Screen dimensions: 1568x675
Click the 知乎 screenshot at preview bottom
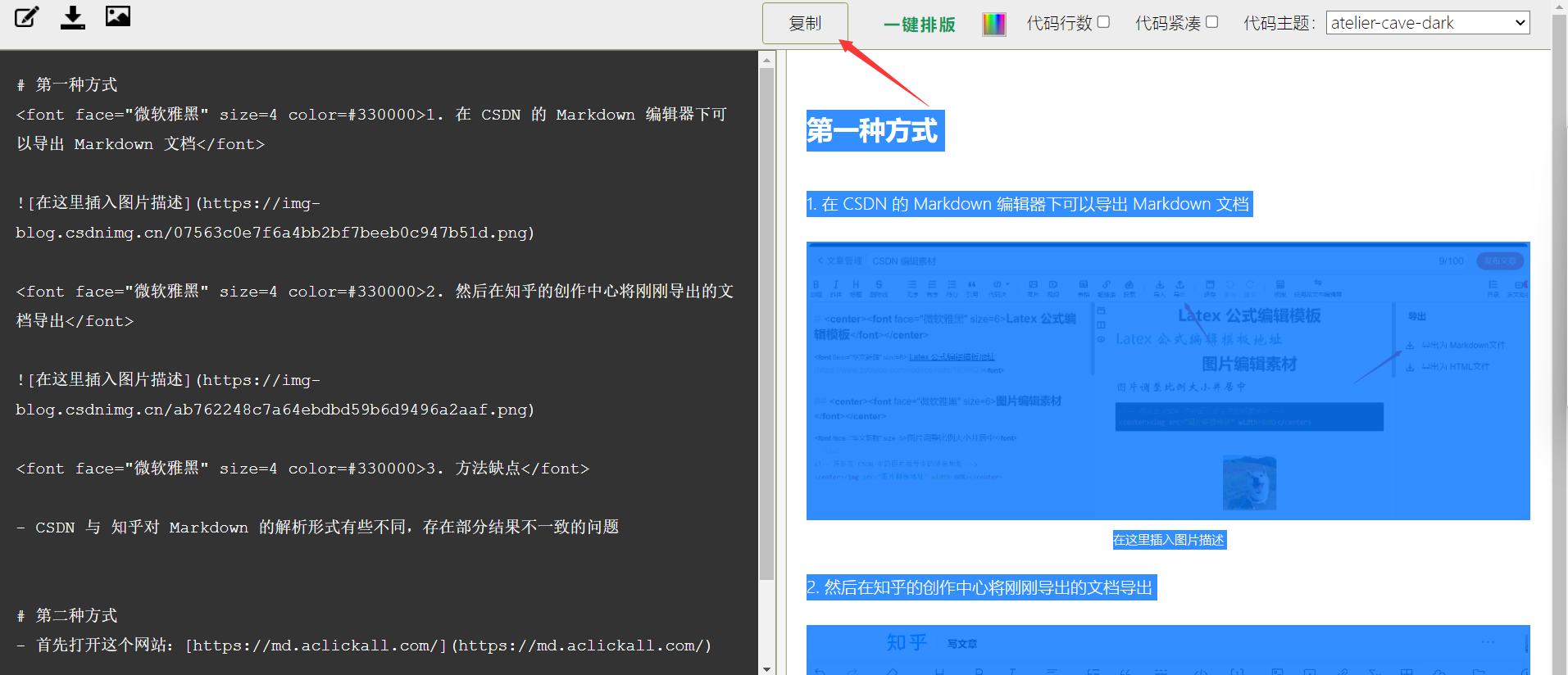pos(1168,650)
